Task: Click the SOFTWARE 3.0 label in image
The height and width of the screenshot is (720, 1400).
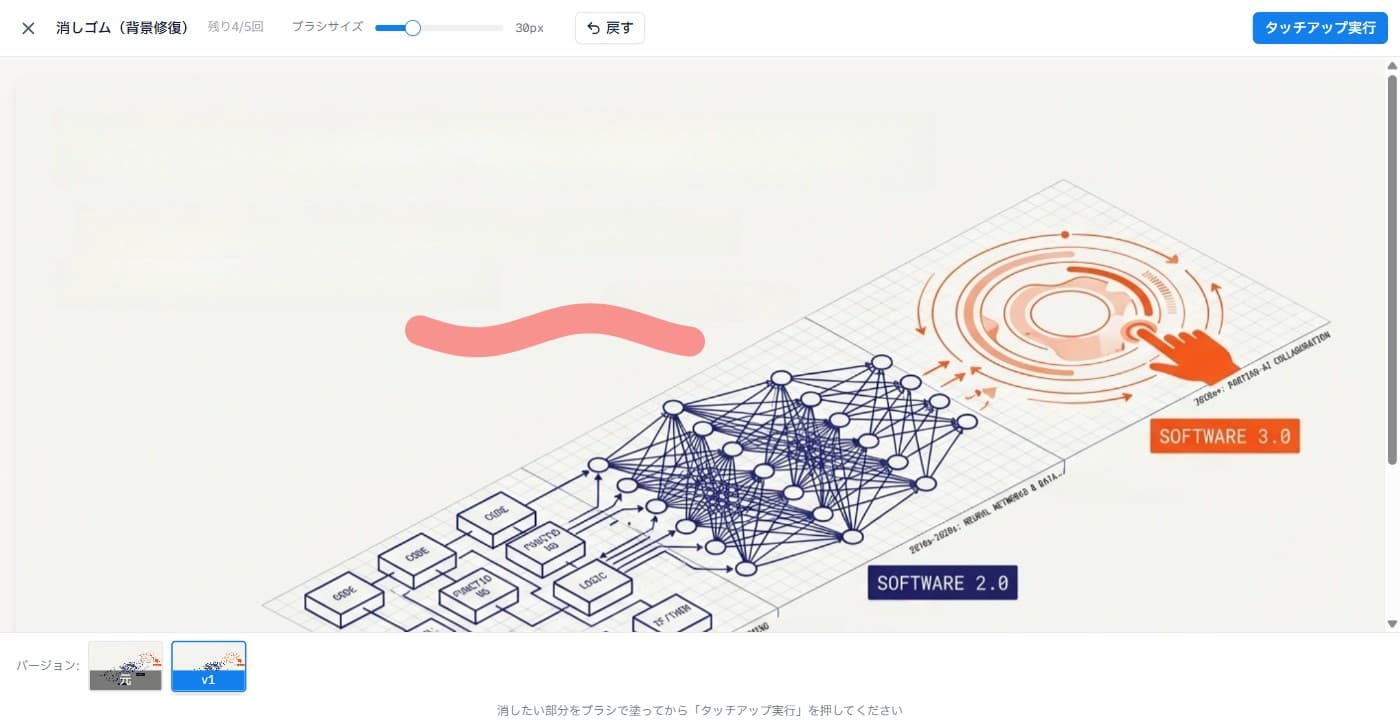Action: pos(1225,436)
